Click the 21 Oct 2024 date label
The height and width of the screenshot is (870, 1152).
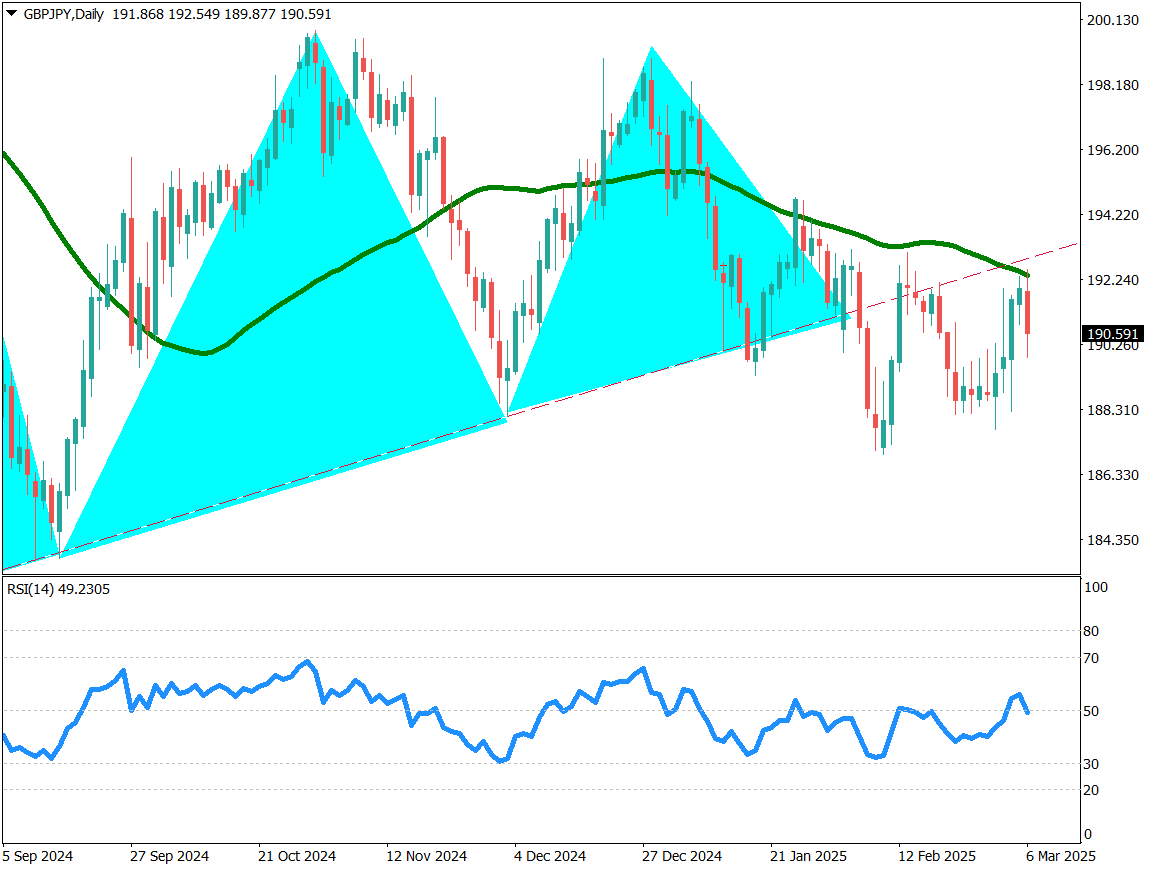(x=297, y=857)
